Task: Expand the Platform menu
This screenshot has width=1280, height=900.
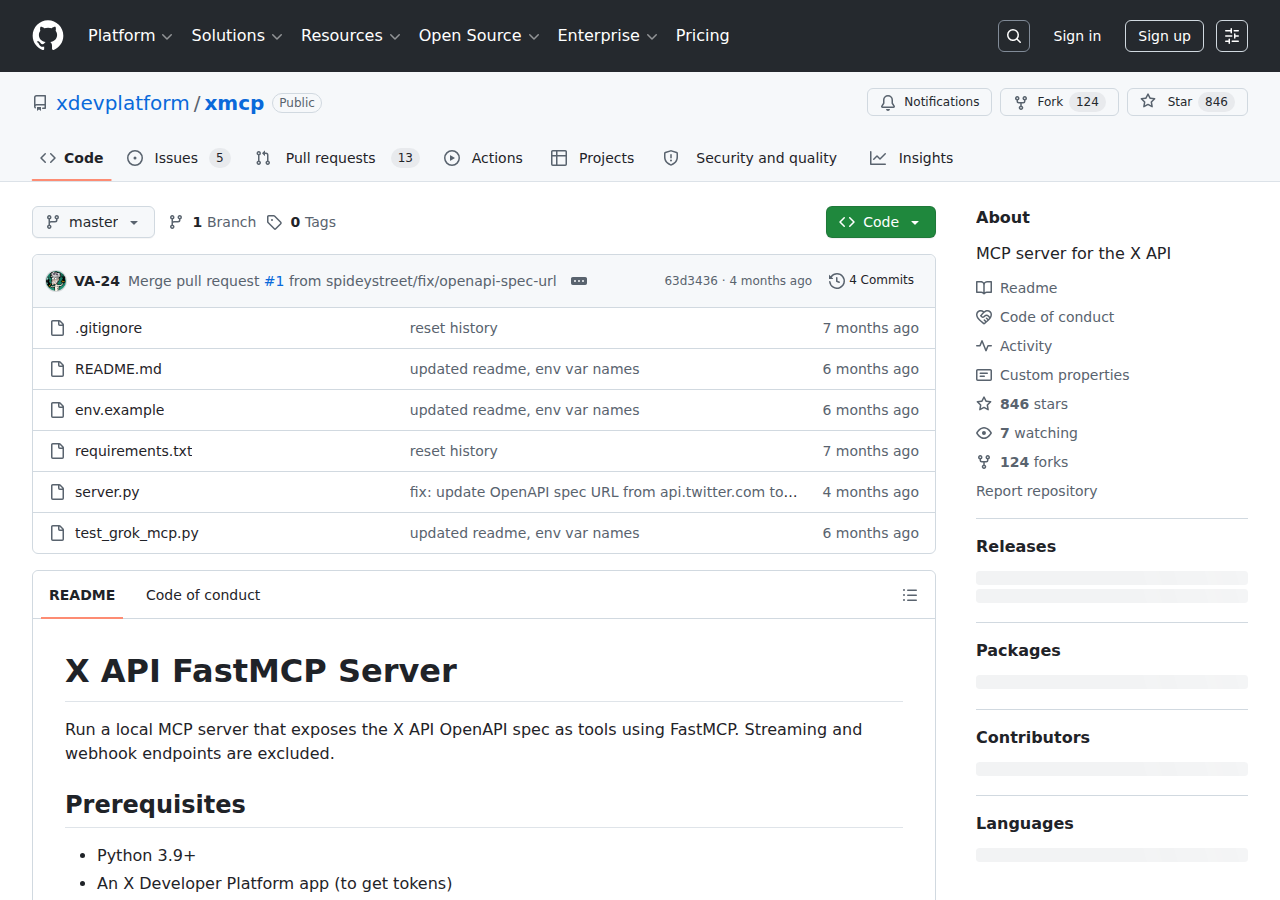Action: coord(130,36)
